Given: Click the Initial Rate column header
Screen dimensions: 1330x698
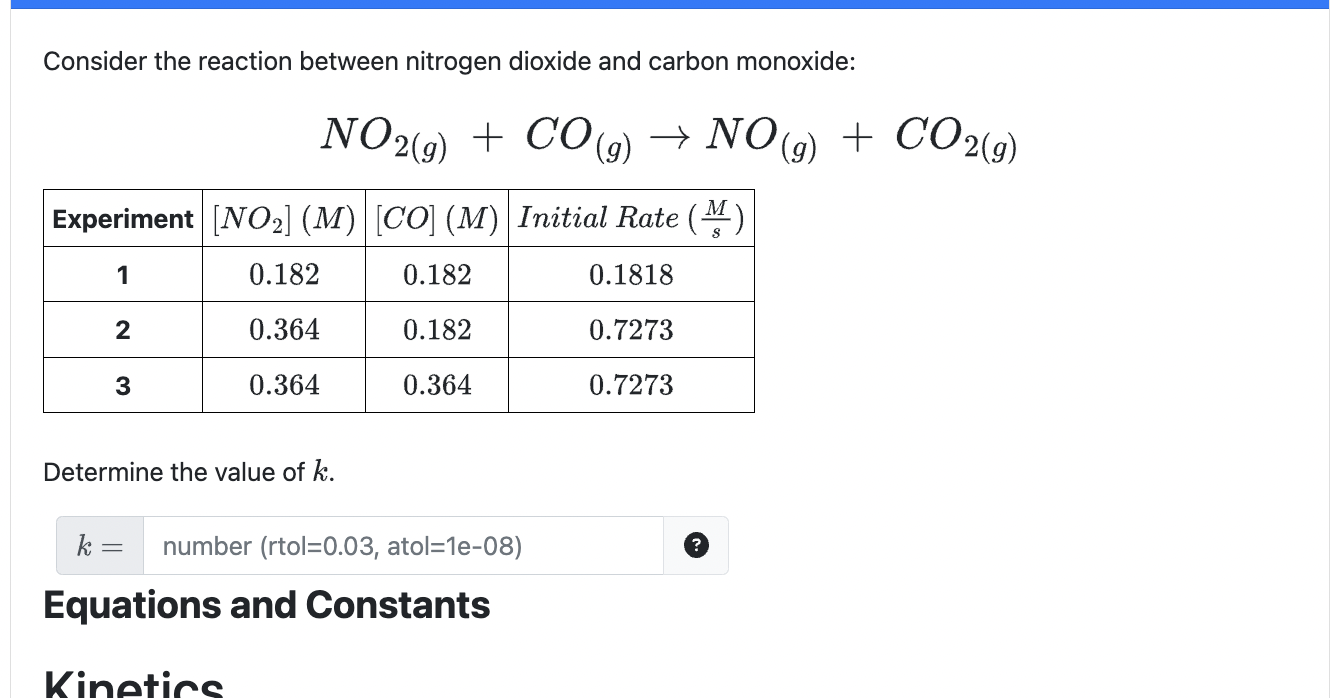Looking at the screenshot, I should click(x=630, y=218).
